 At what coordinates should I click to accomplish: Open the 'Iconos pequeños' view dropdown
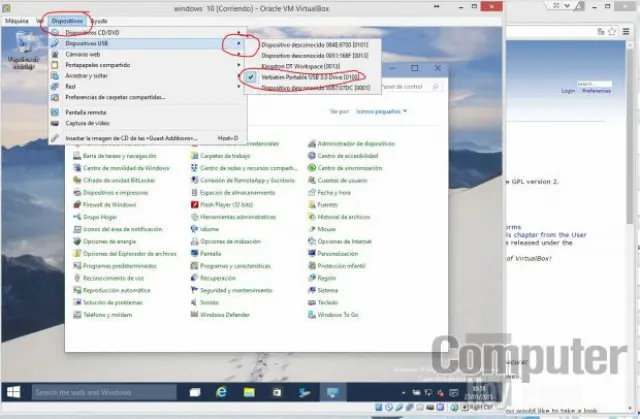(x=382, y=112)
